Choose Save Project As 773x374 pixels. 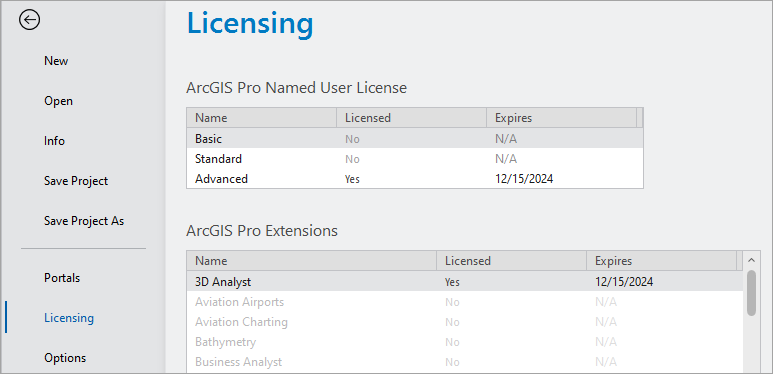[x=84, y=221]
